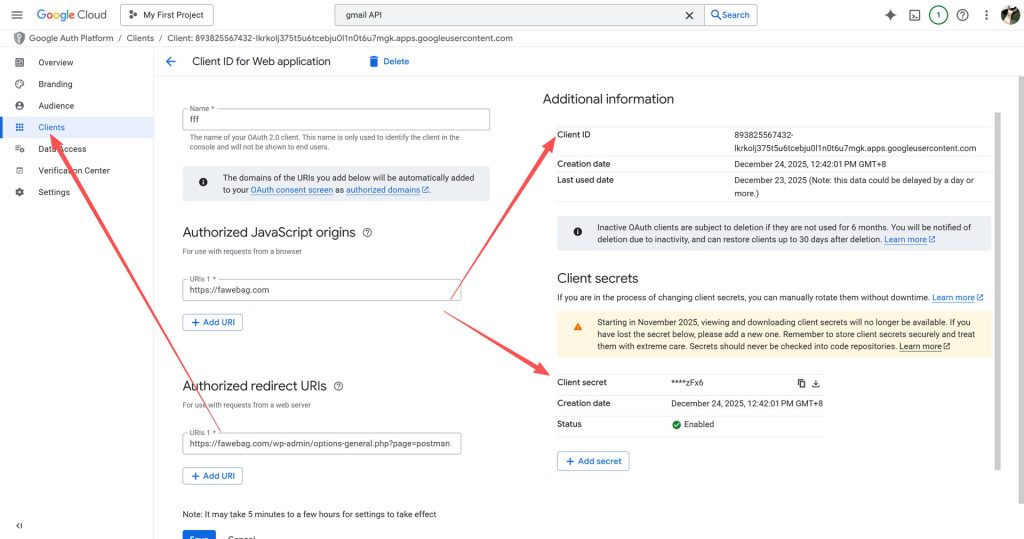Collapse the left navigation sidebar
This screenshot has height=539, width=1024.
pyautogui.click(x=19, y=525)
